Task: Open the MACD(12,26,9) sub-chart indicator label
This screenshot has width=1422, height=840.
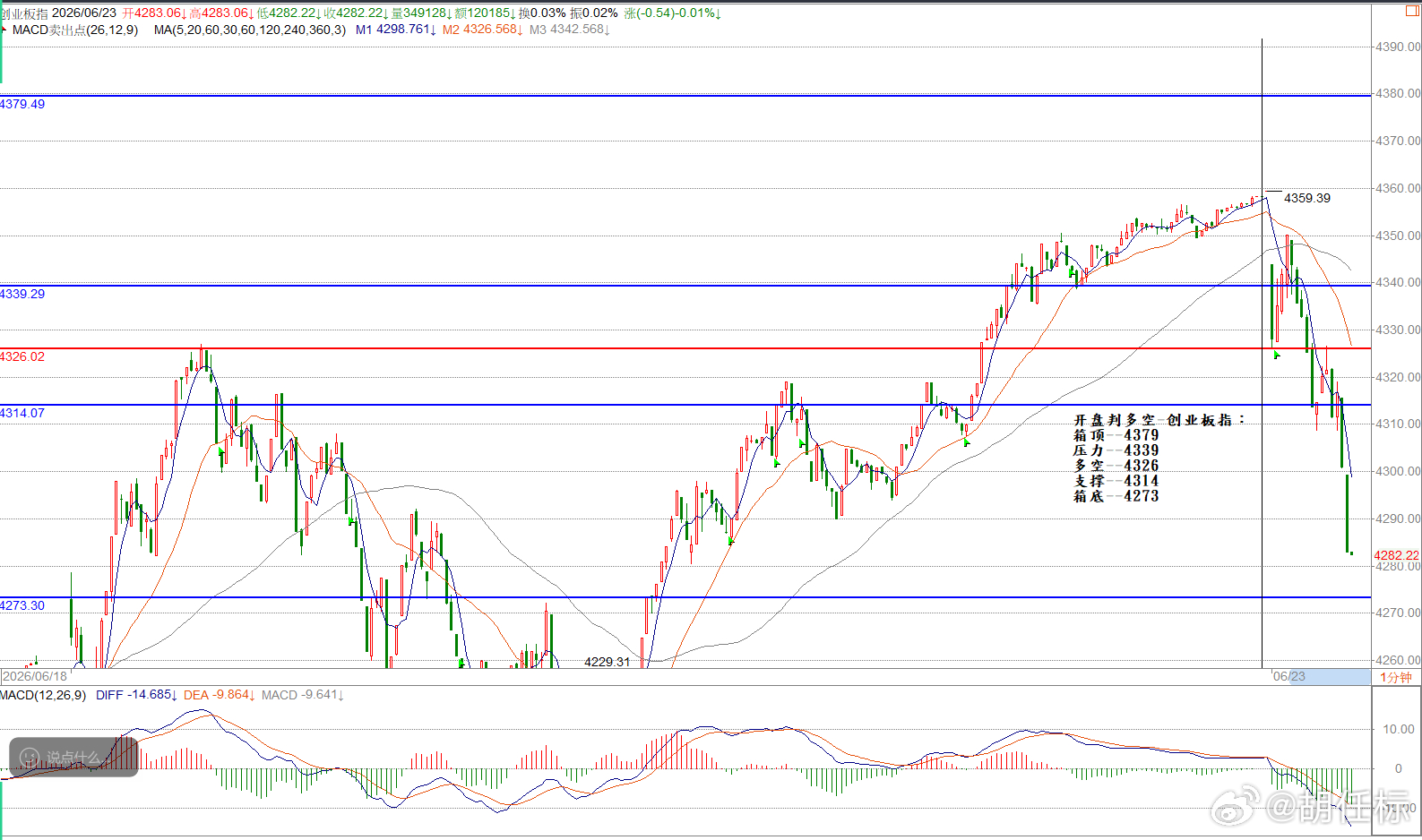Action: coord(43,695)
